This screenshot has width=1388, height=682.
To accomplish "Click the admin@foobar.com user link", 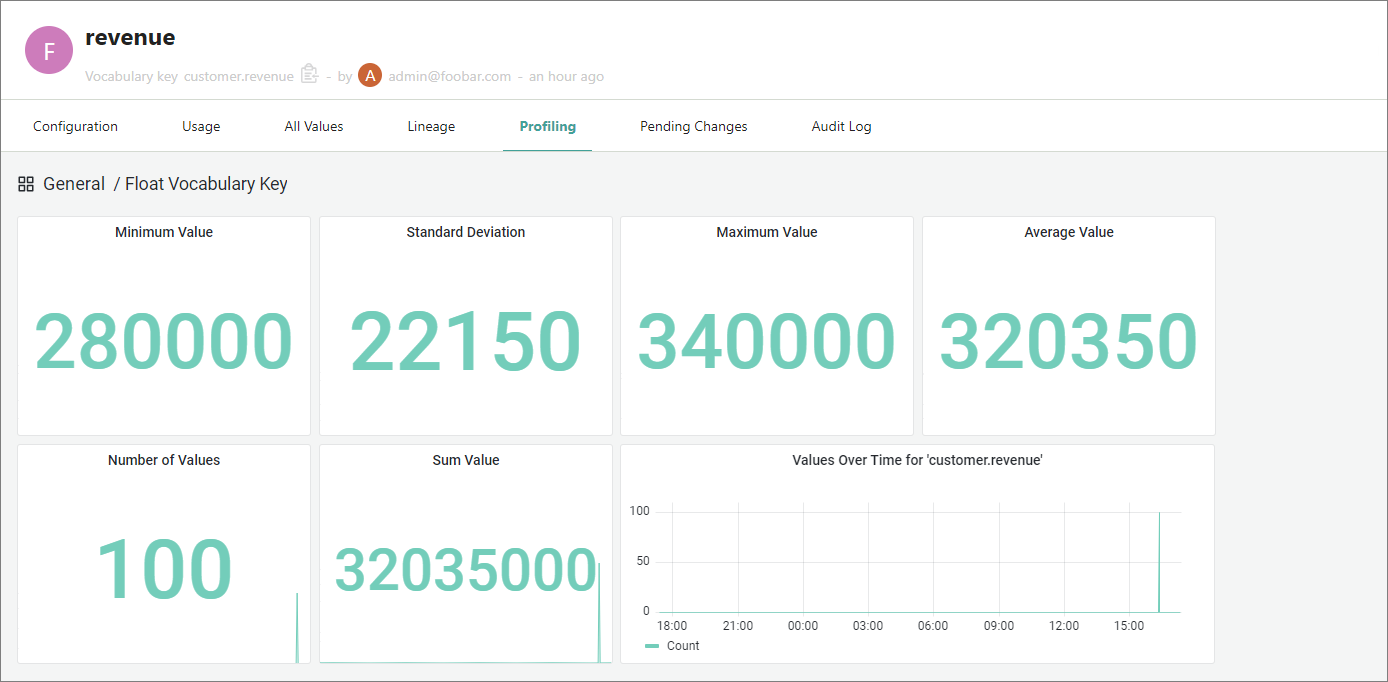I will tap(449, 76).
